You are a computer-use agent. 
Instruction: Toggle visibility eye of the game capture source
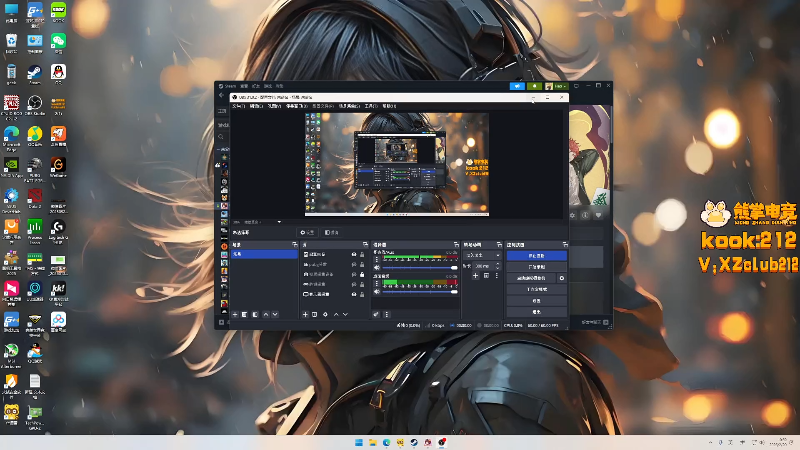pos(354,284)
